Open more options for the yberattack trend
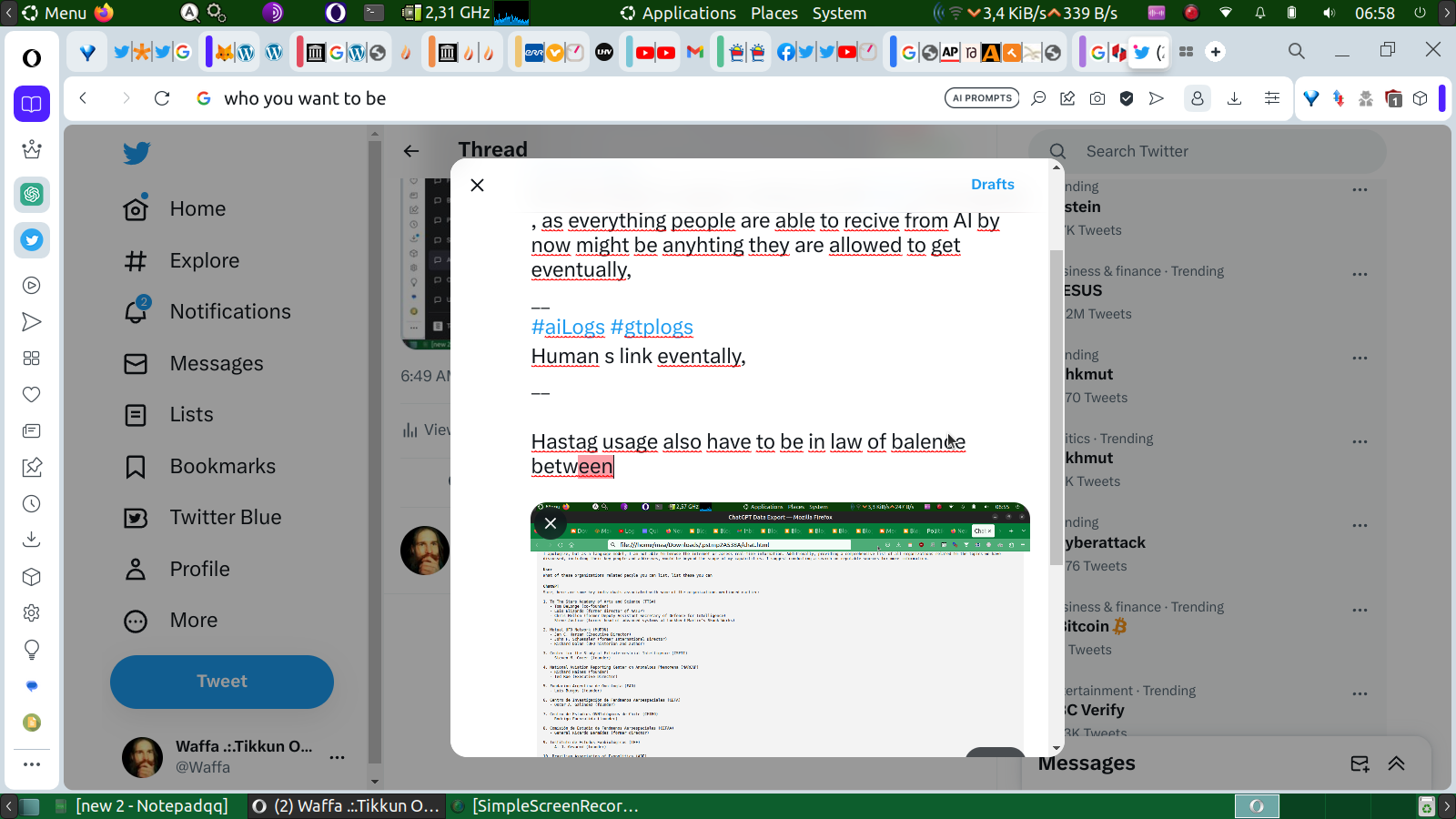 pyautogui.click(x=1360, y=525)
